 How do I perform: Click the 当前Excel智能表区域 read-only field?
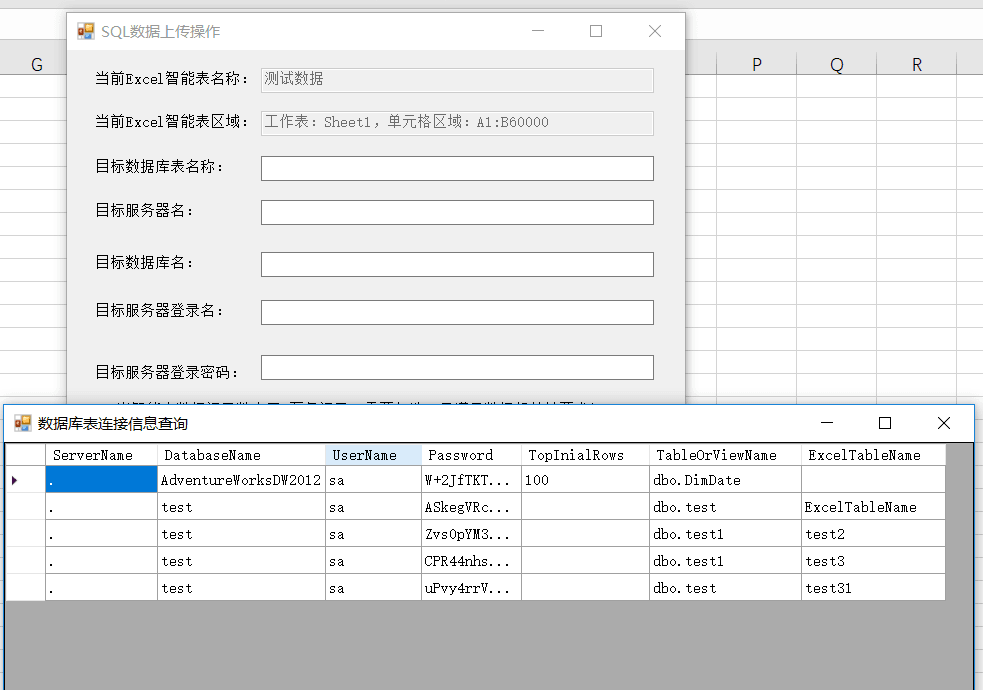pos(457,123)
